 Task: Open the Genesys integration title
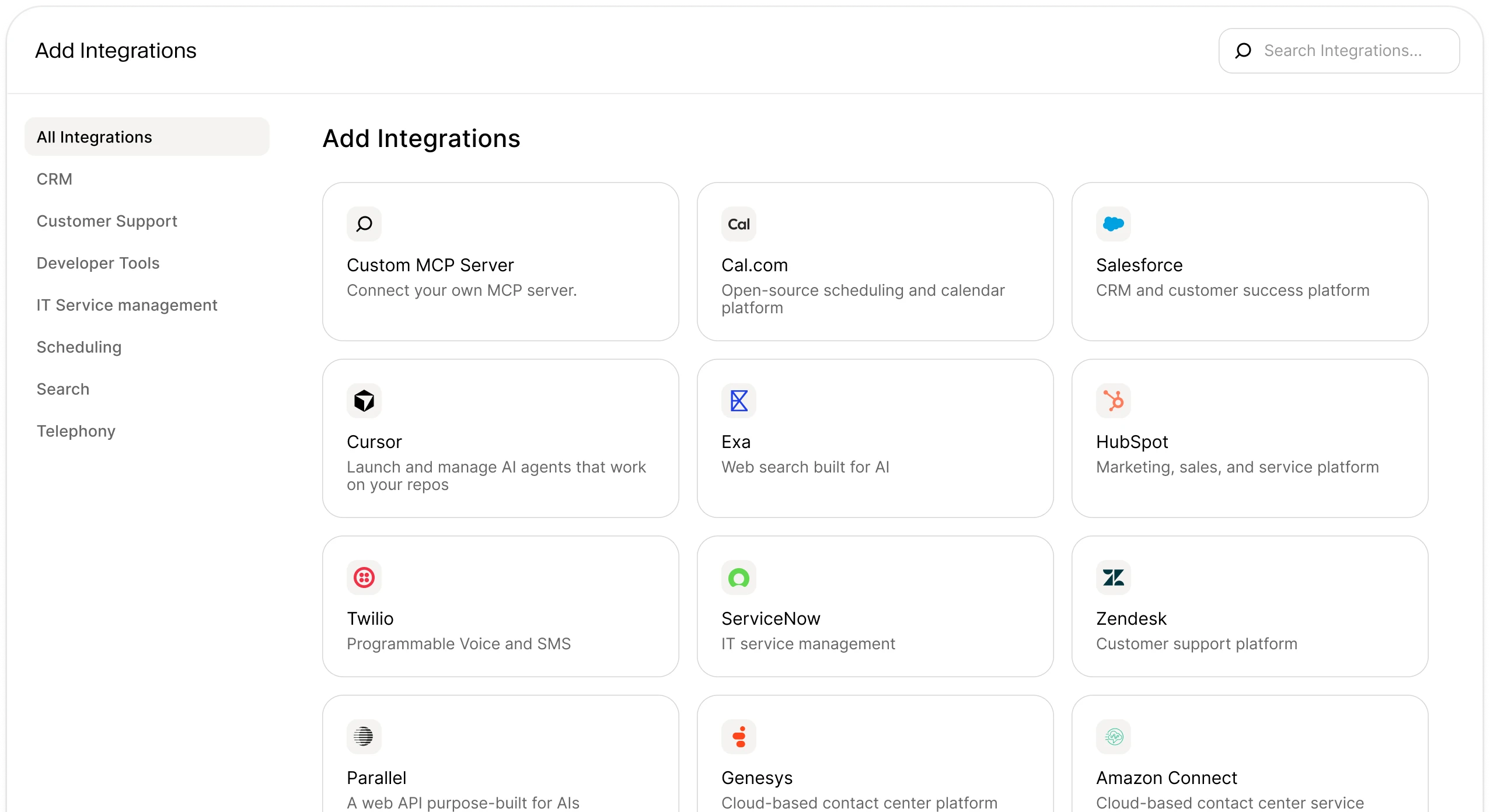[x=757, y=778]
